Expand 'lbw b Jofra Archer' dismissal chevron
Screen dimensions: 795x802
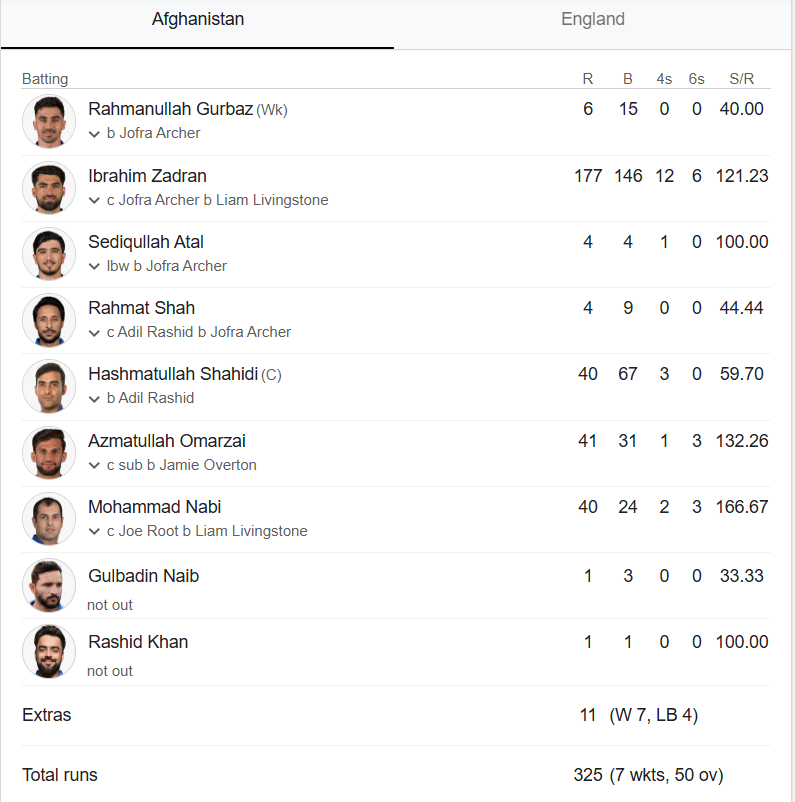click(x=94, y=266)
